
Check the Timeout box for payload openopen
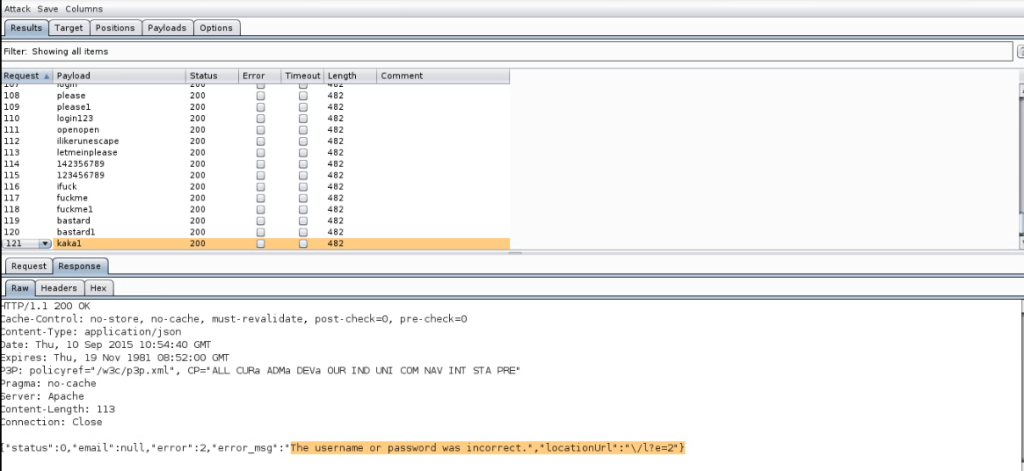point(303,130)
